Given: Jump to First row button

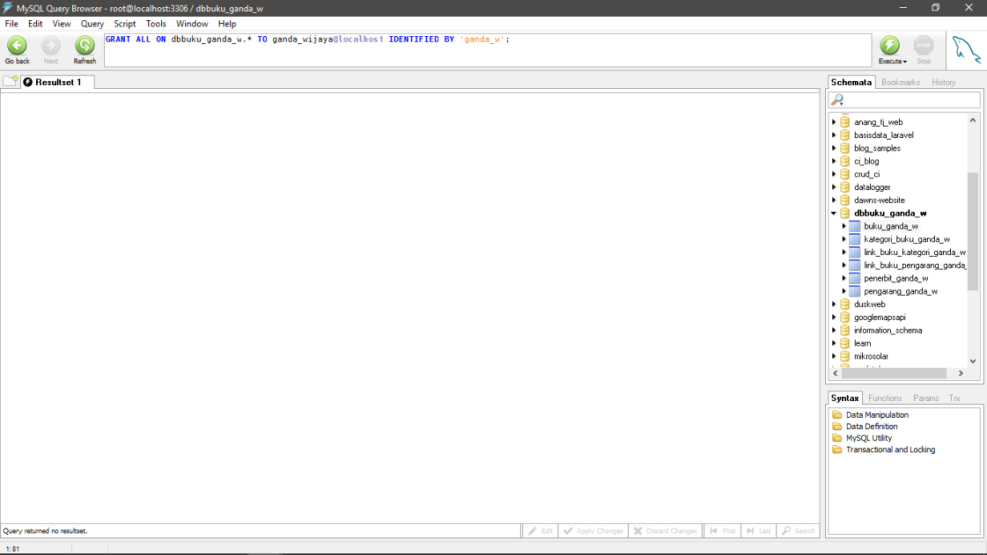Looking at the screenshot, I should (723, 531).
